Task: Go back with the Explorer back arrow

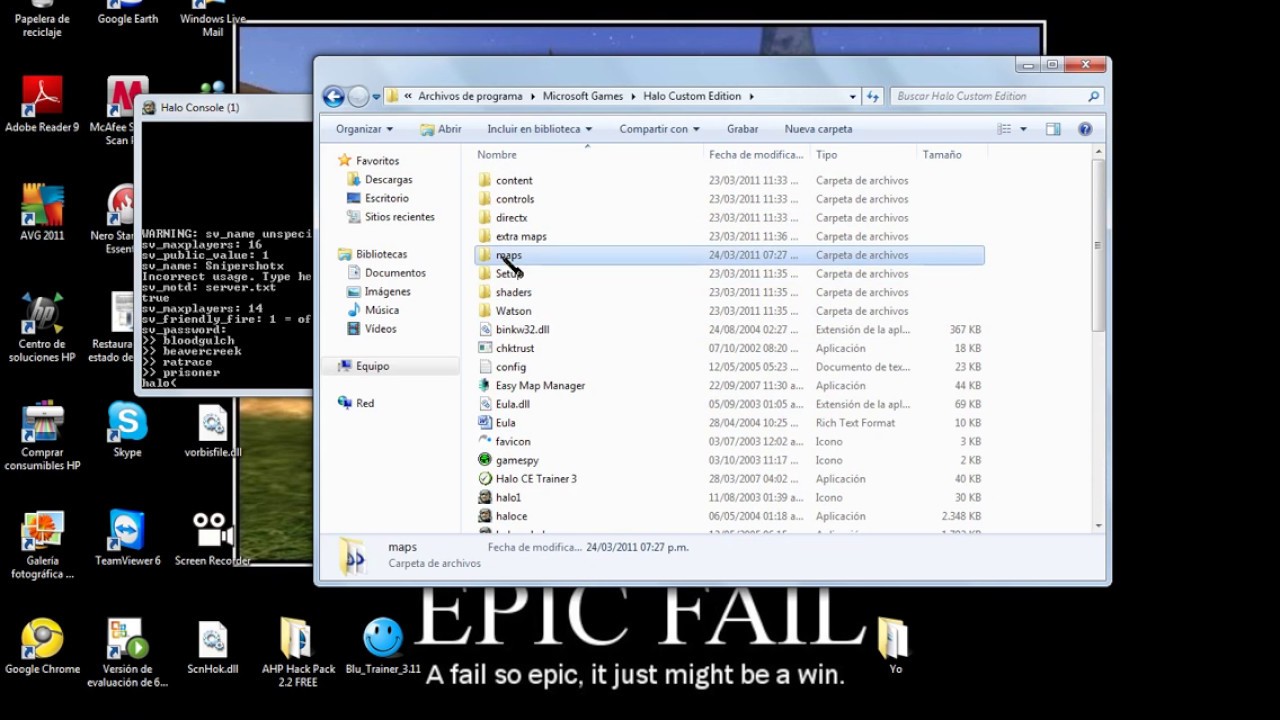Action: tap(333, 96)
